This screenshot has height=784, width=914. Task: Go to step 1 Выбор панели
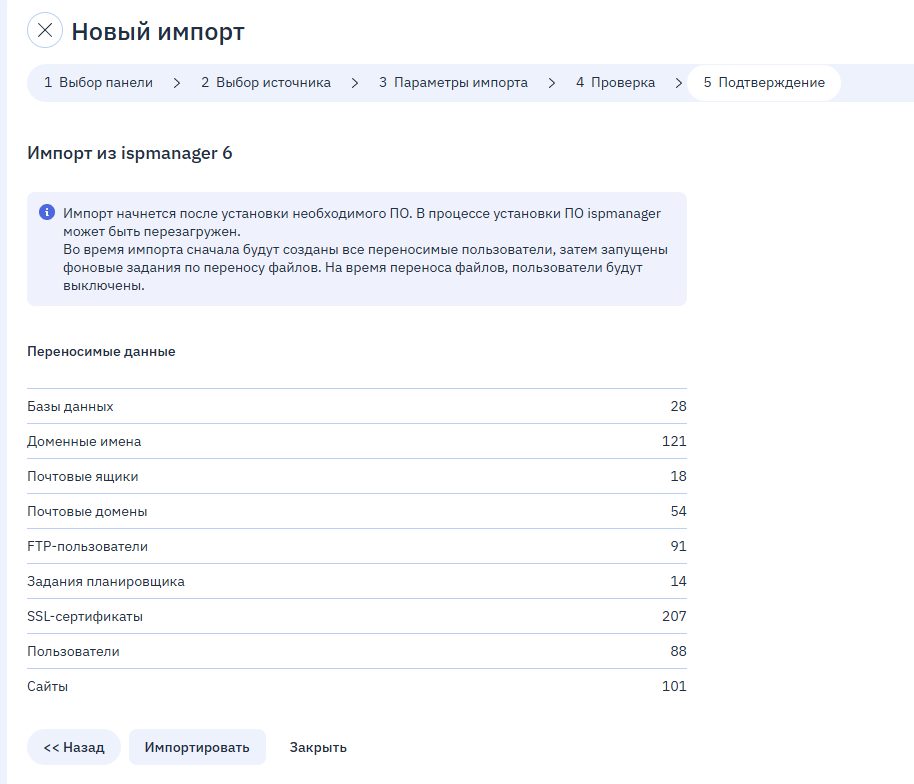[x=98, y=83]
